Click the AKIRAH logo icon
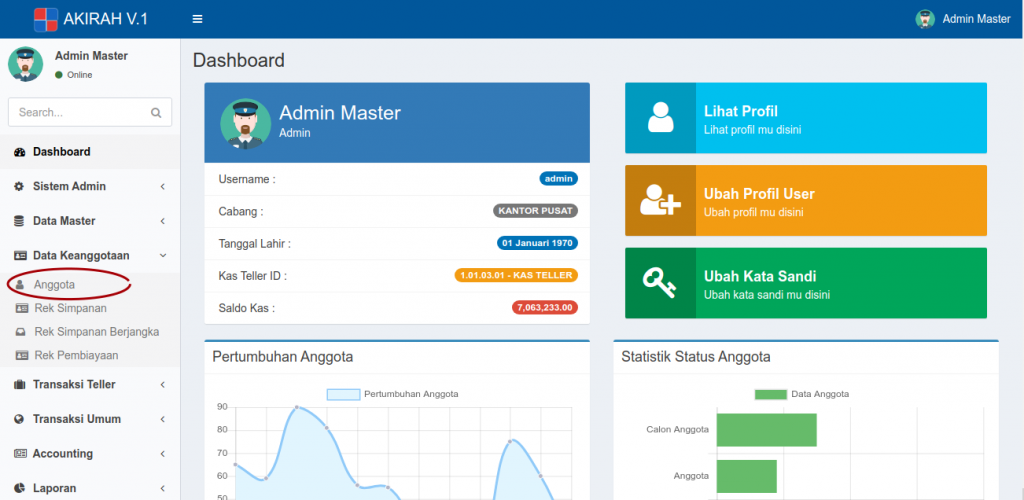The width and height of the screenshot is (1024, 500). click(x=45, y=19)
